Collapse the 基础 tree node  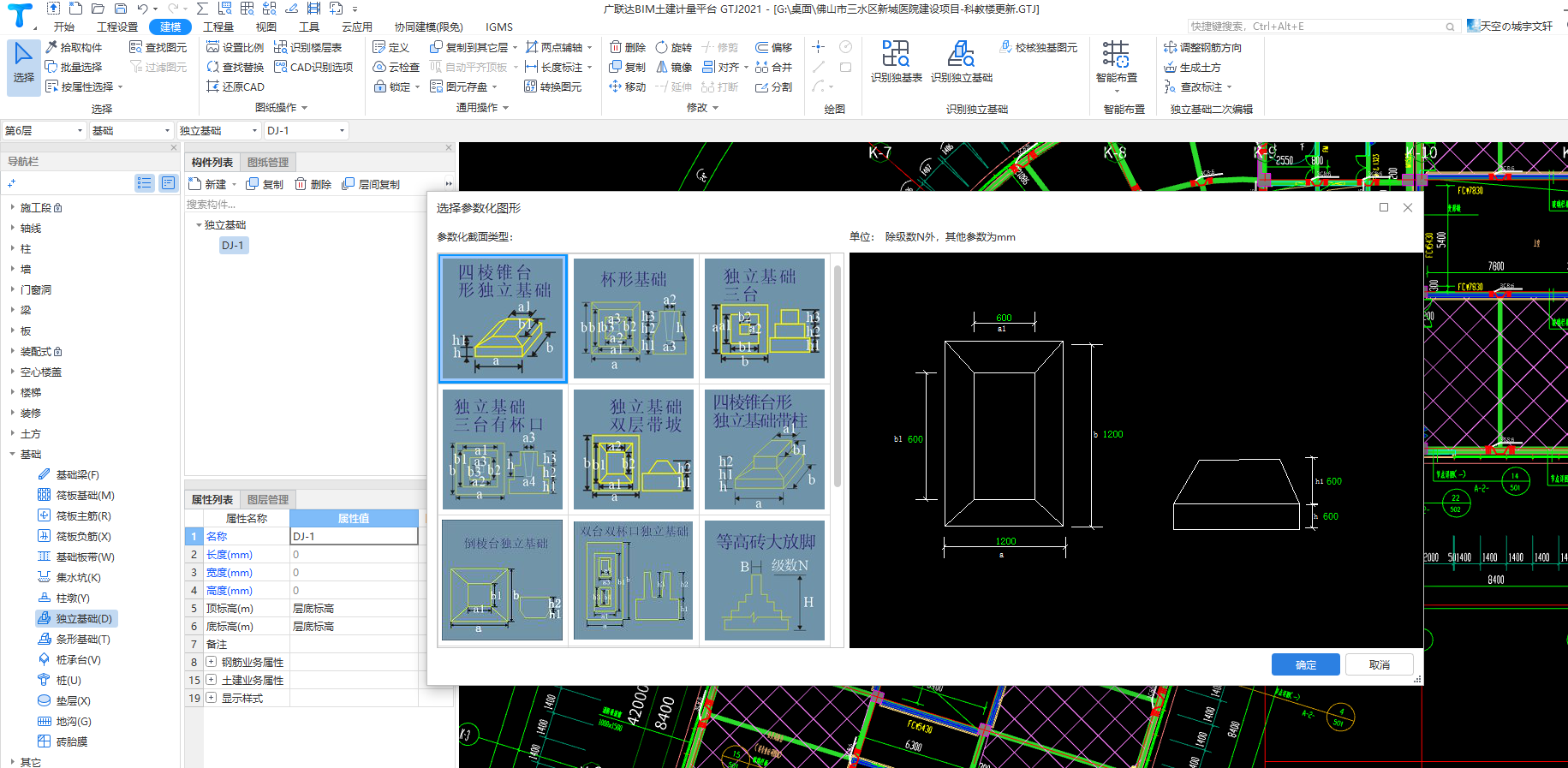point(12,454)
